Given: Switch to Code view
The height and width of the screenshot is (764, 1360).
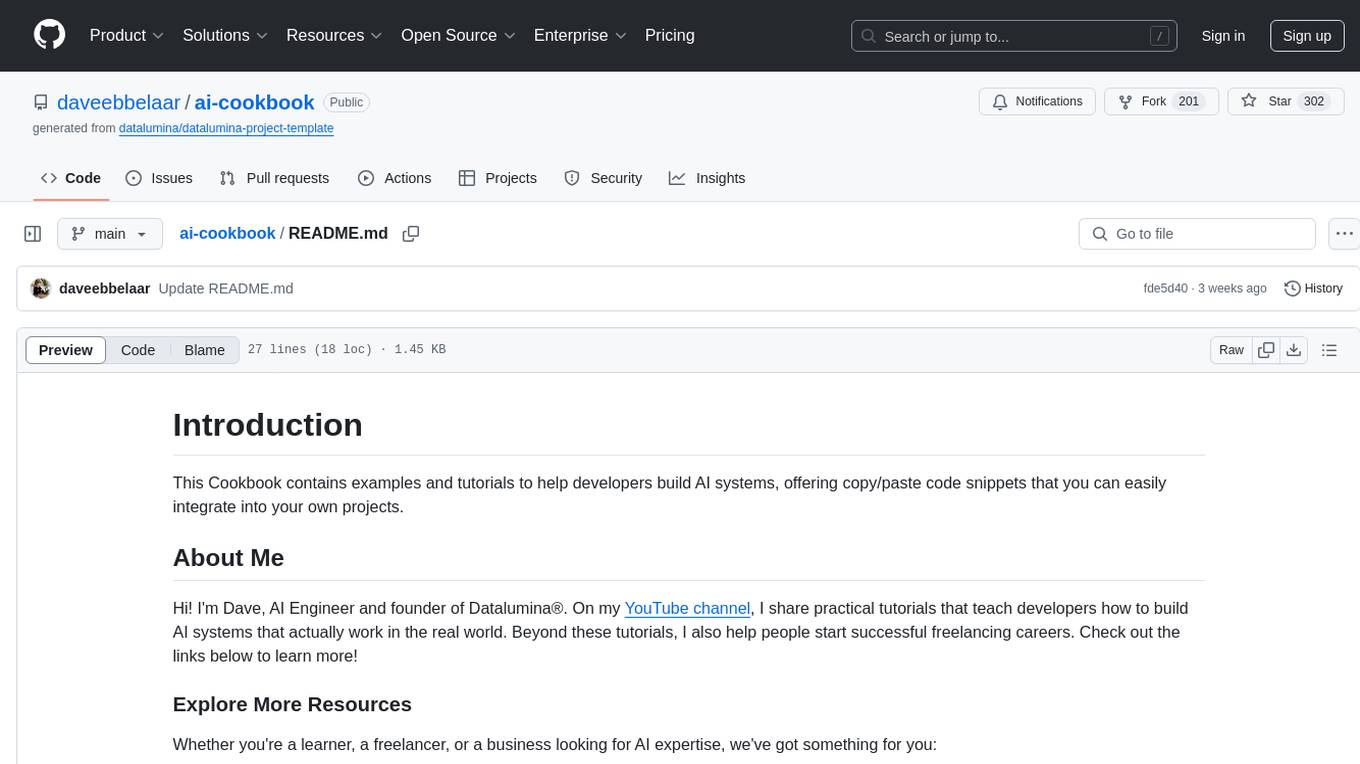Looking at the screenshot, I should [x=138, y=350].
